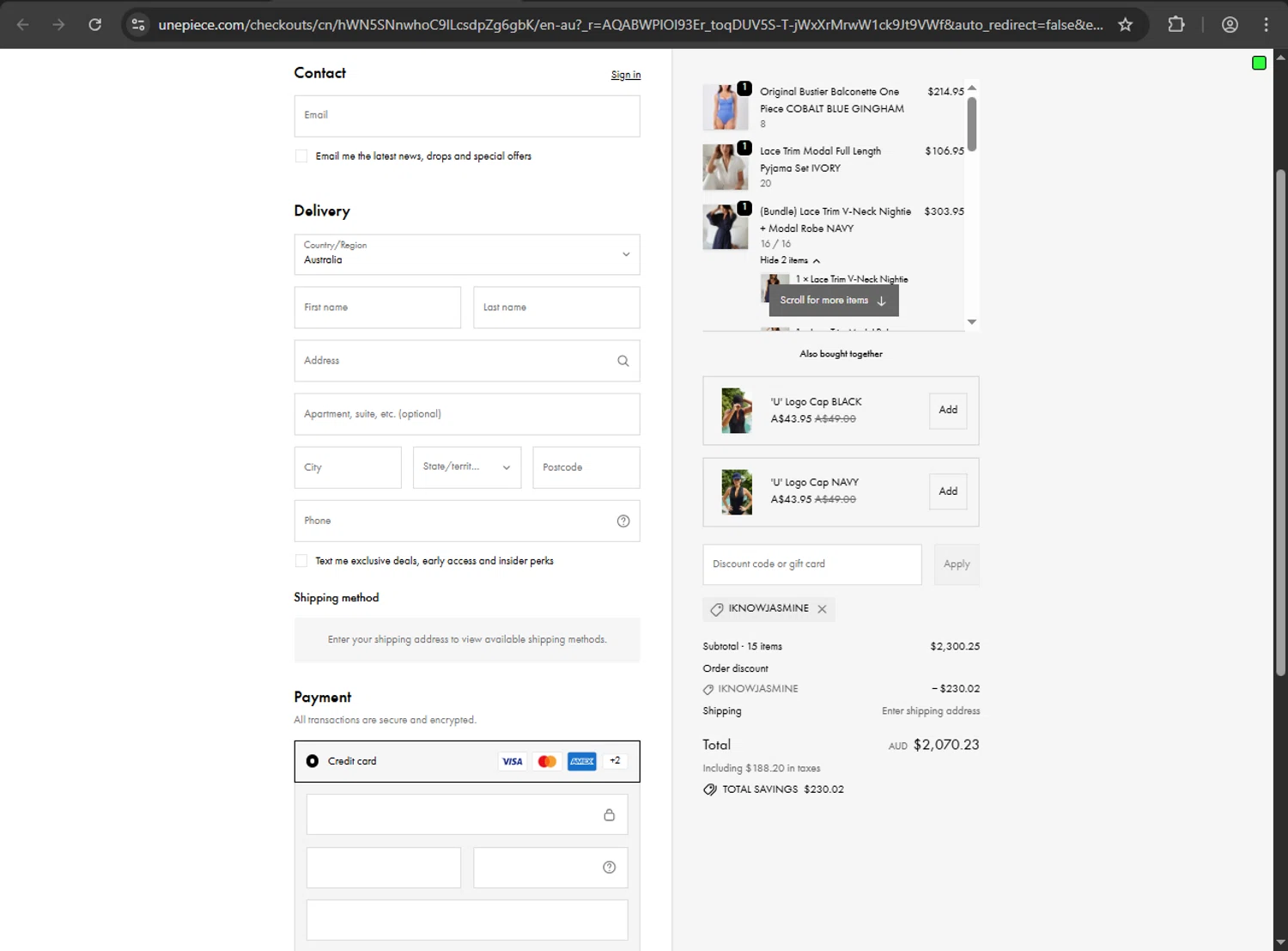Click the address search magnifier icon
Viewport: 1288px width, 951px height.
(x=623, y=361)
